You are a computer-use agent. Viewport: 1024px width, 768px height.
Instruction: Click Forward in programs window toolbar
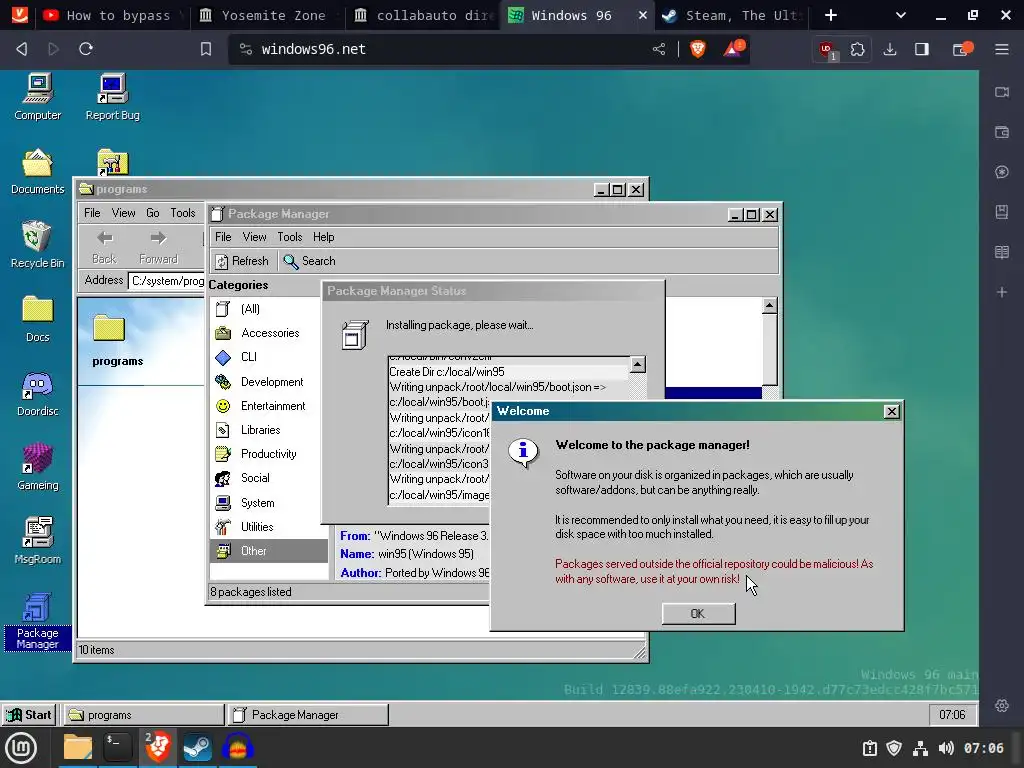pyautogui.click(x=158, y=248)
